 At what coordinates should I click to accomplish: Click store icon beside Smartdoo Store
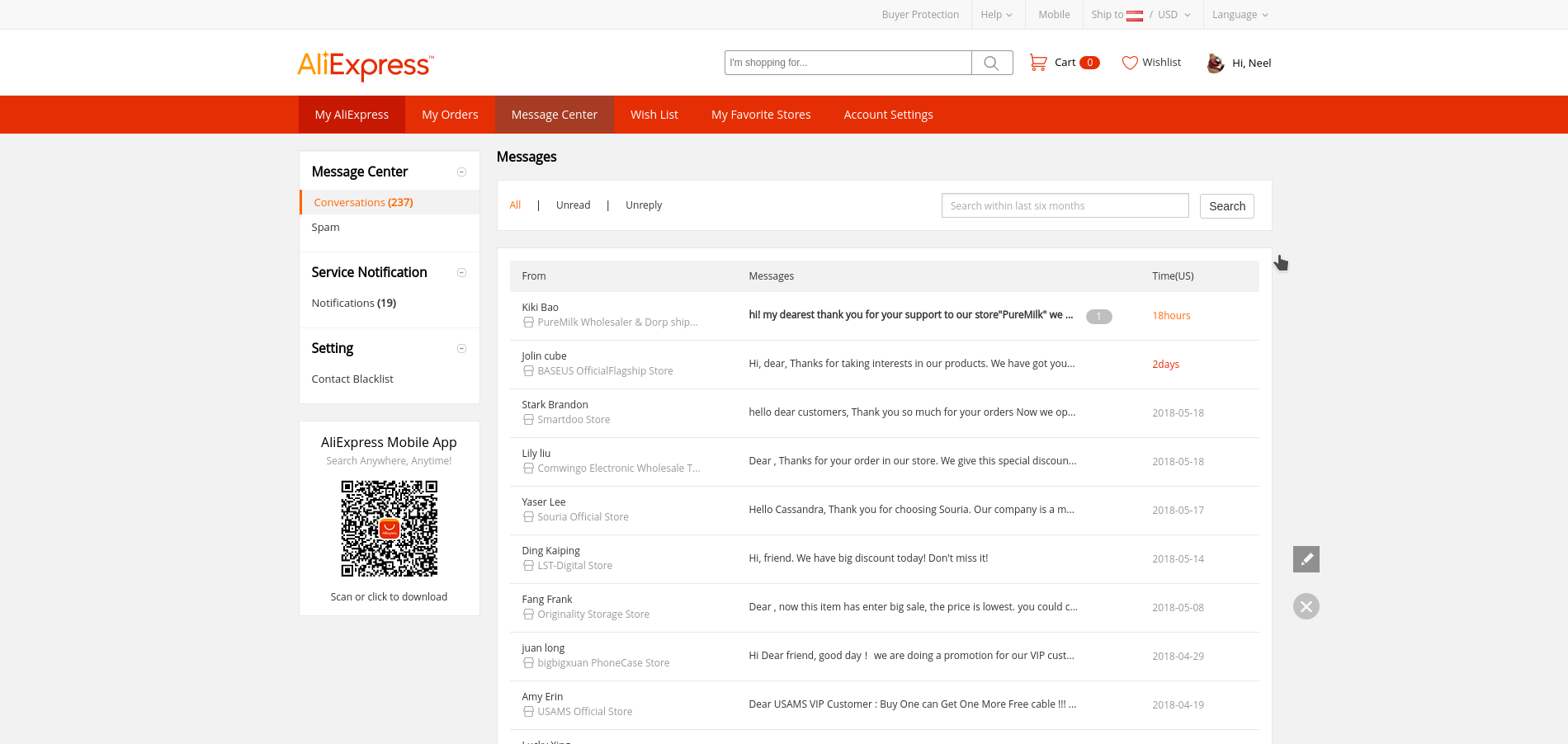coord(528,420)
